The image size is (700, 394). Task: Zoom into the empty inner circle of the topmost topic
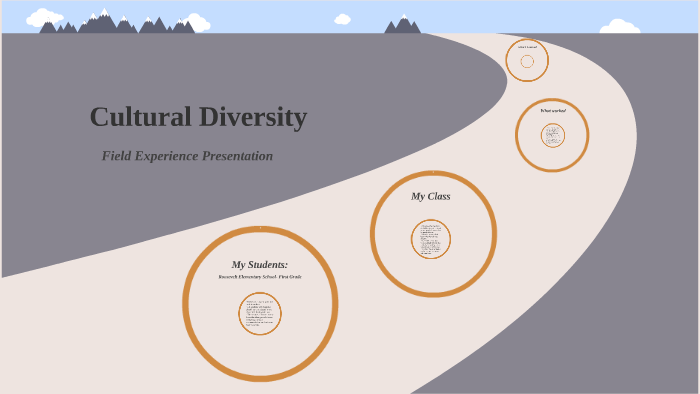[527, 61]
